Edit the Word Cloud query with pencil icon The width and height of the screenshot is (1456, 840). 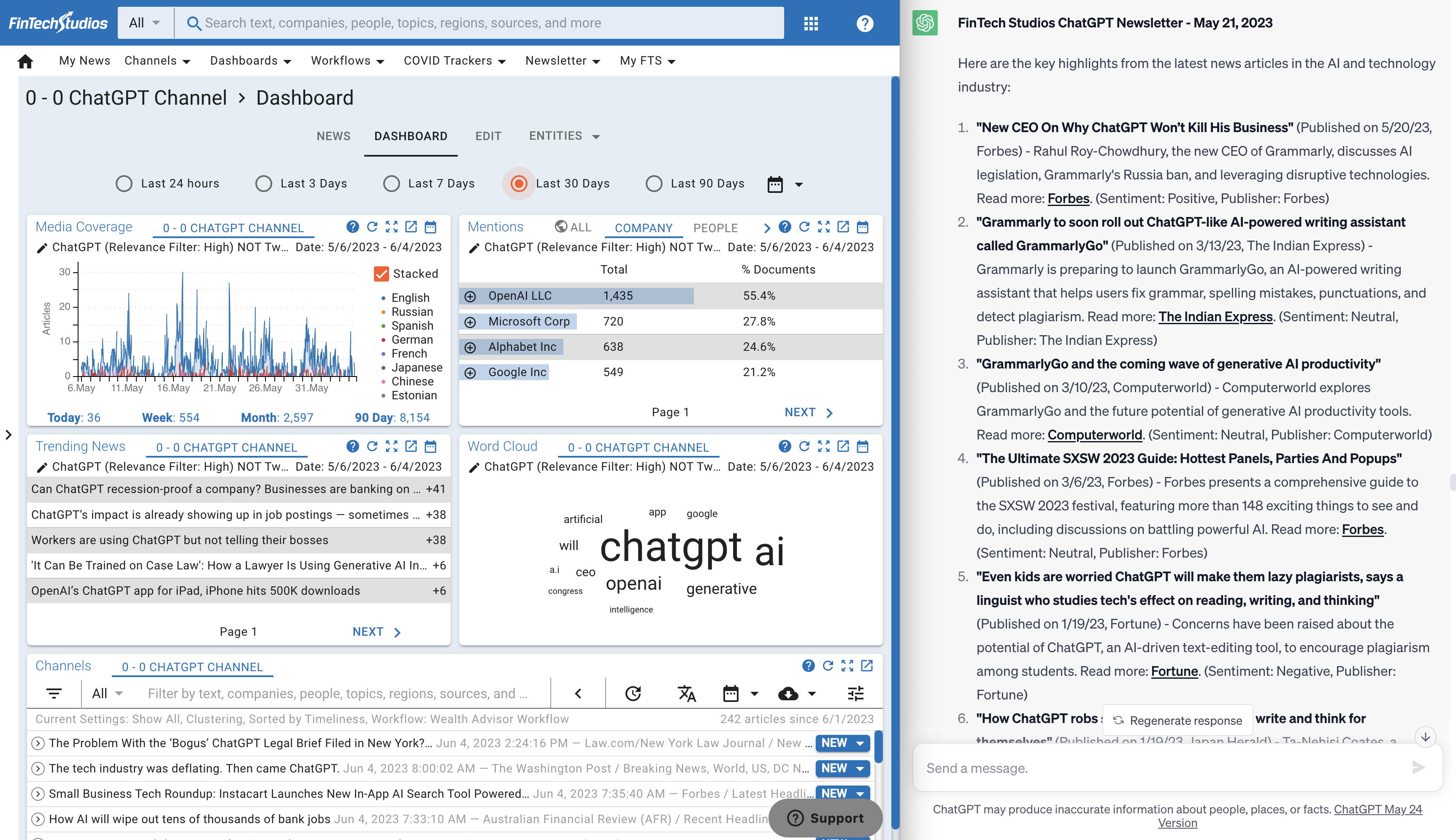[474, 467]
